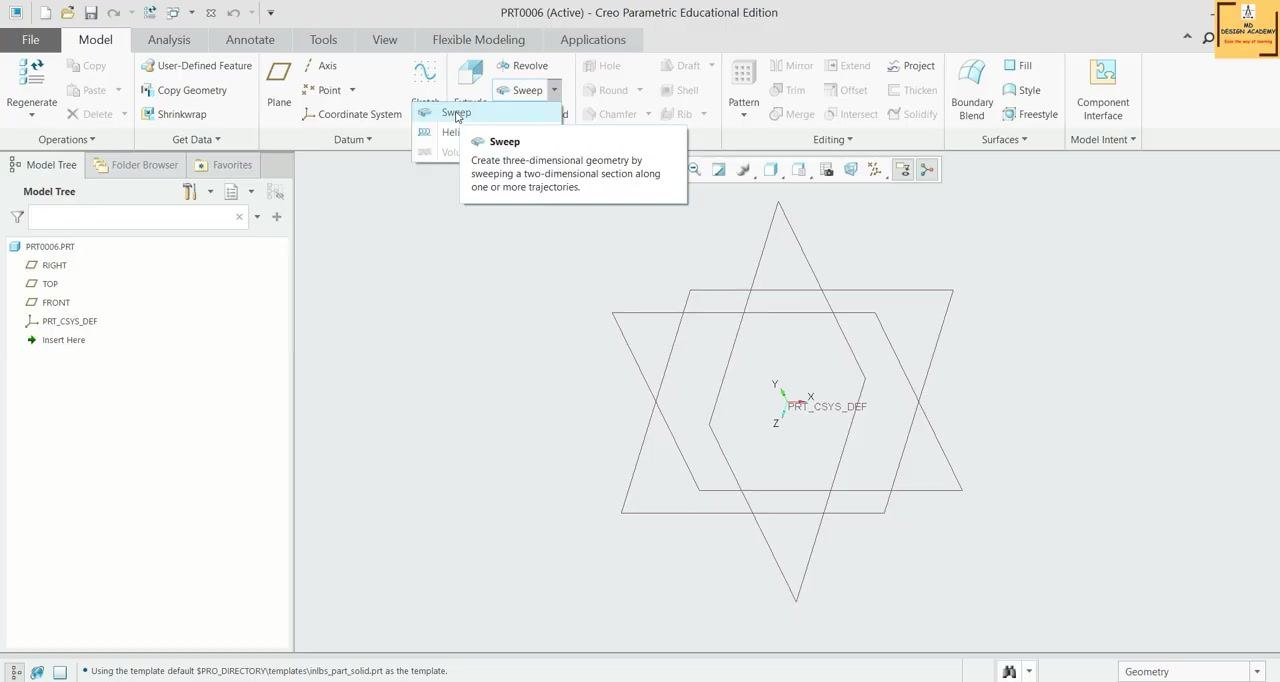Expand the Datum group menu
Viewport: 1280px width, 682px height.
point(352,140)
